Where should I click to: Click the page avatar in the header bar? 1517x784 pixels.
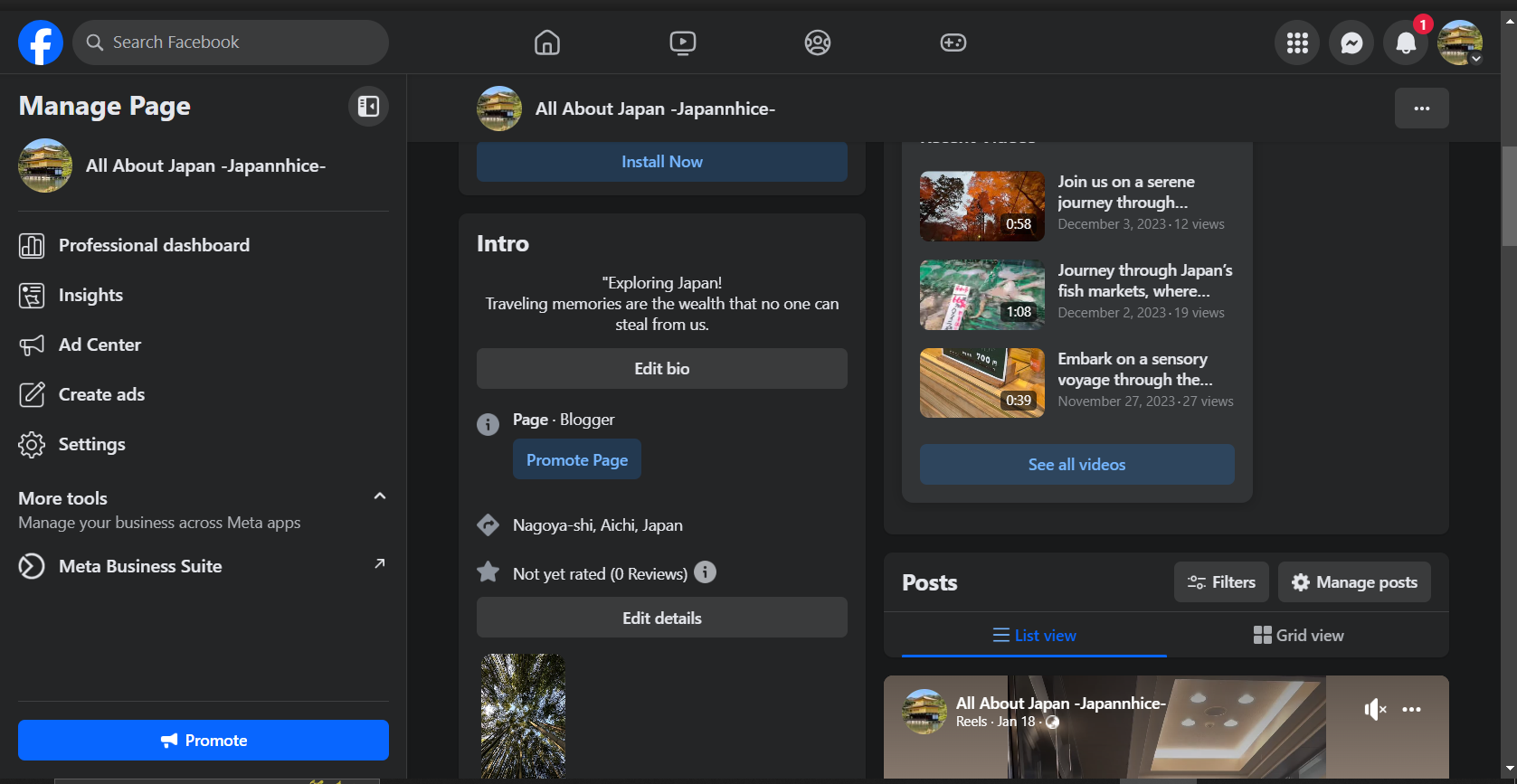(499, 109)
